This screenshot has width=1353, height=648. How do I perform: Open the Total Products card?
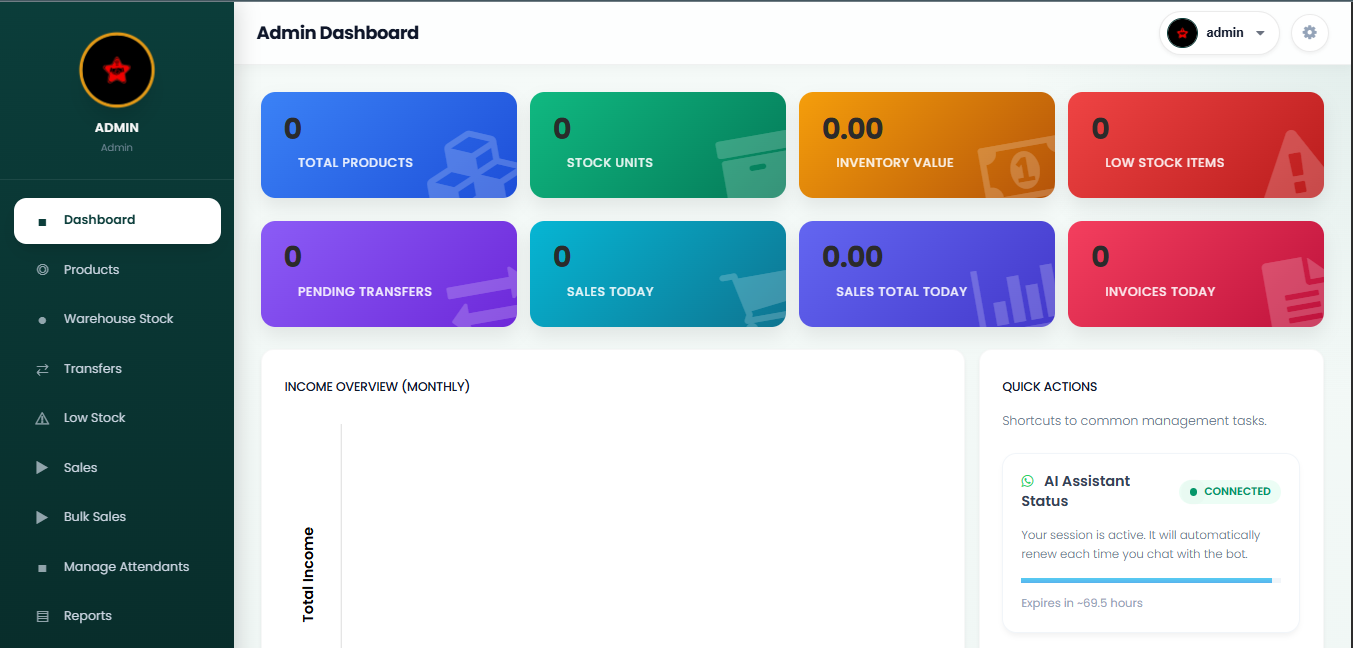[389, 145]
